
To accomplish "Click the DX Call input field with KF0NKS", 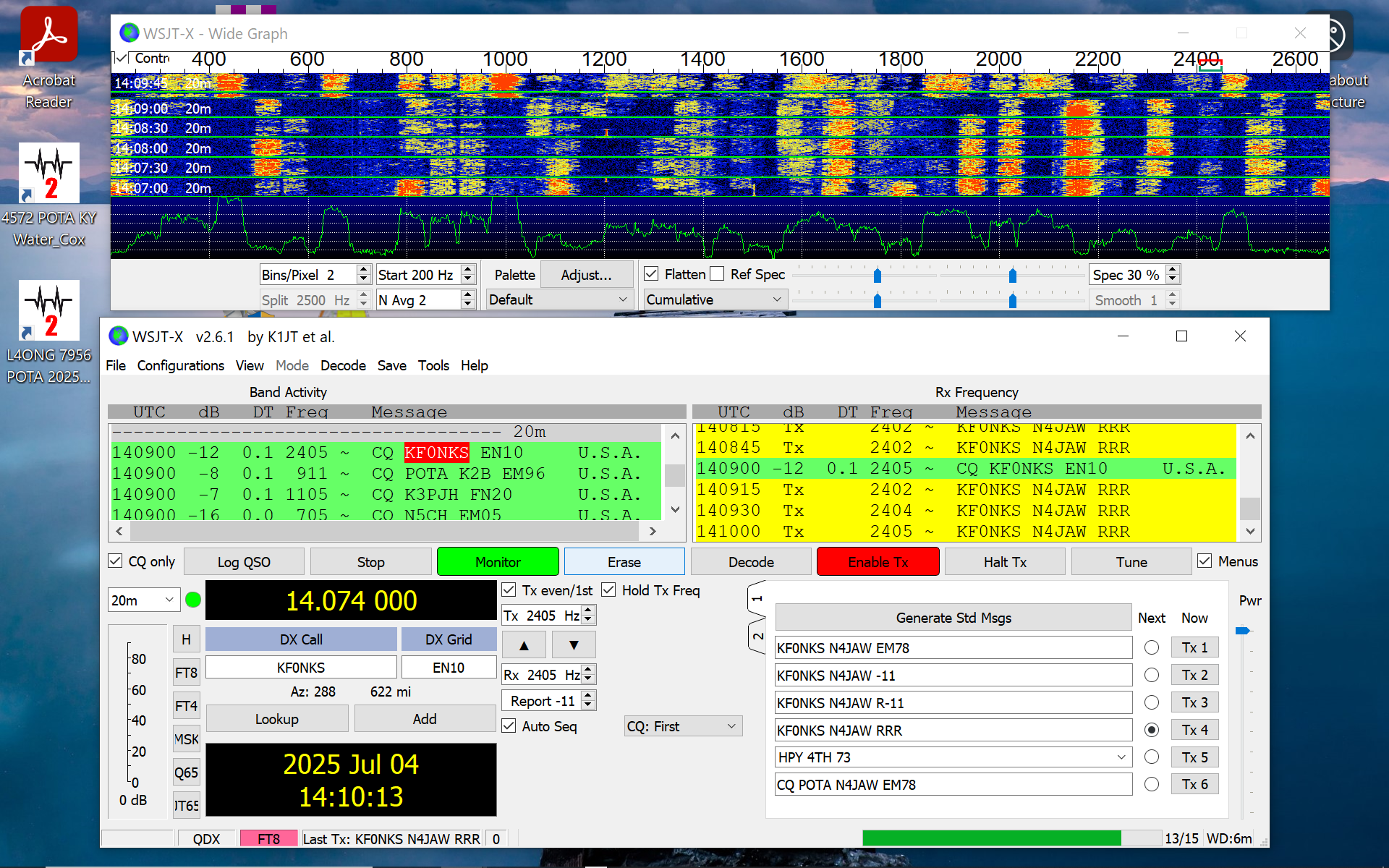I will pyautogui.click(x=301, y=668).
